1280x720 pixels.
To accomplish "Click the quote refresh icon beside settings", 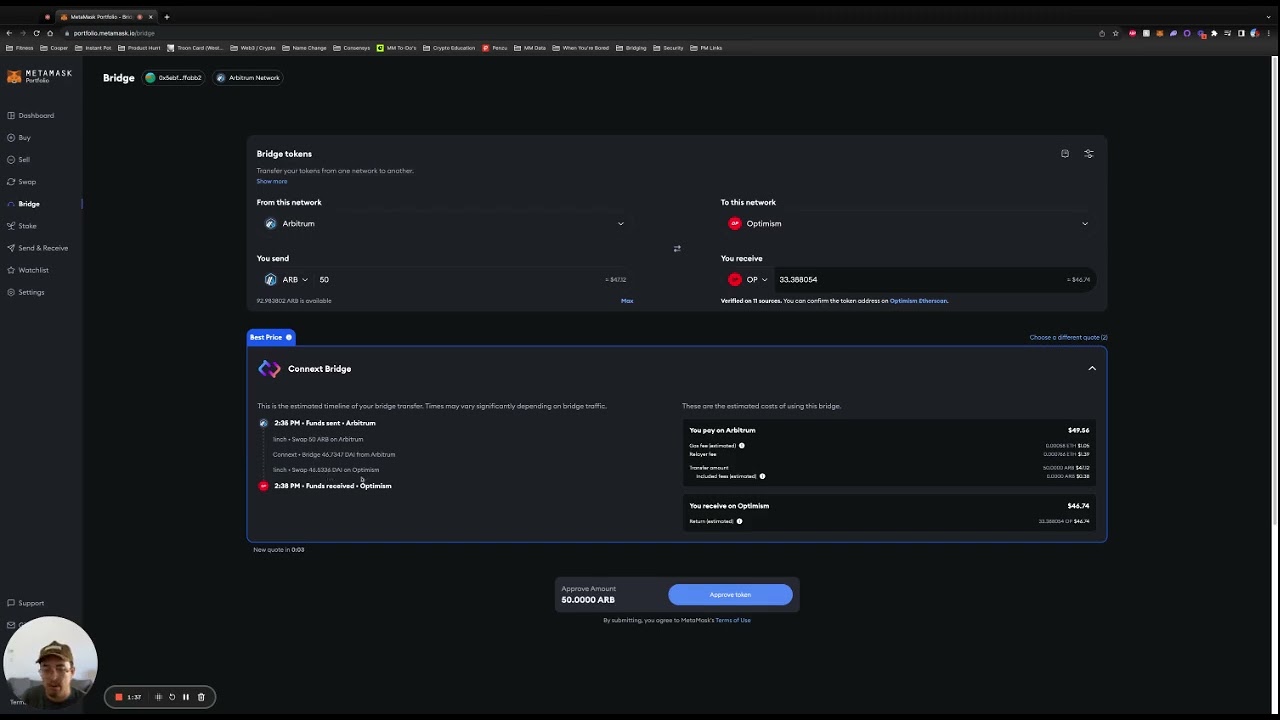I will click(x=1065, y=153).
